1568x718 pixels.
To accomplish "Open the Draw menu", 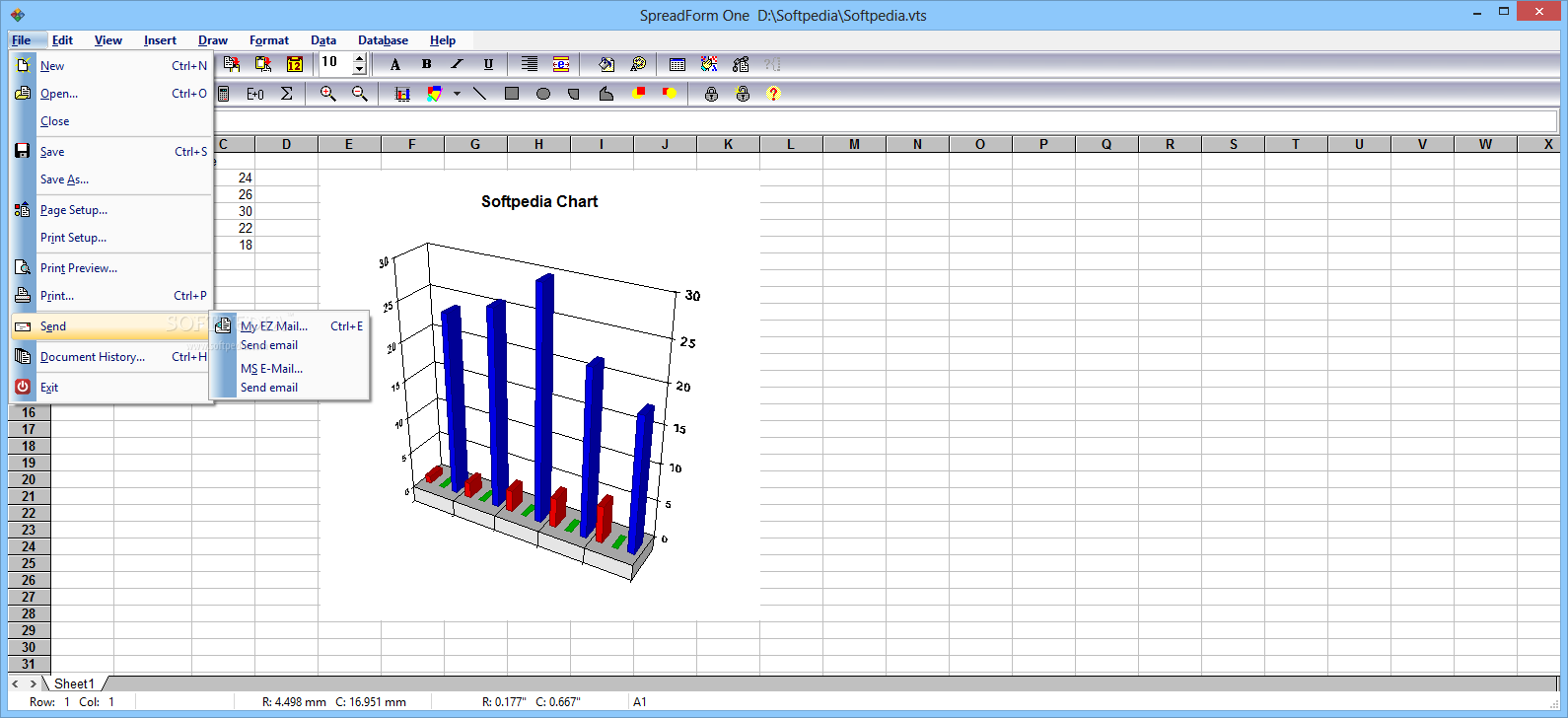I will 213,40.
